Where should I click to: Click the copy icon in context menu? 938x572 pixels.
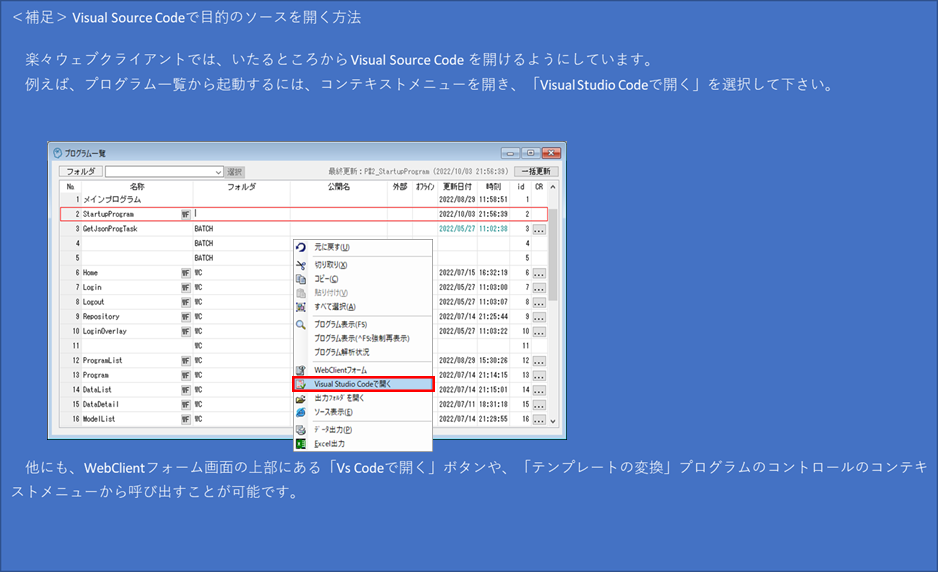point(301,279)
